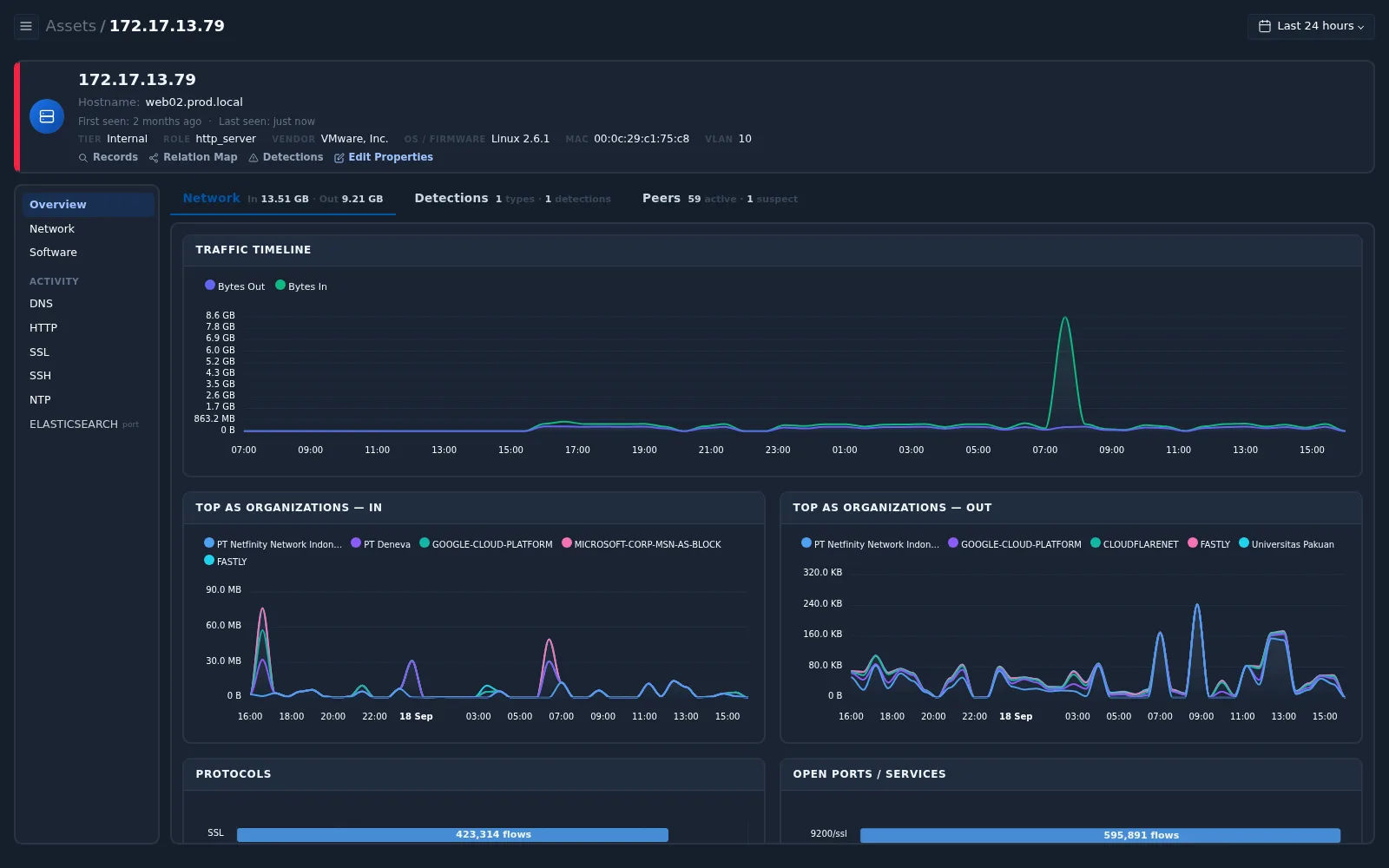Toggle Bytes In series in Traffic Timeline
This screenshot has height=868, width=1389.
click(x=301, y=286)
